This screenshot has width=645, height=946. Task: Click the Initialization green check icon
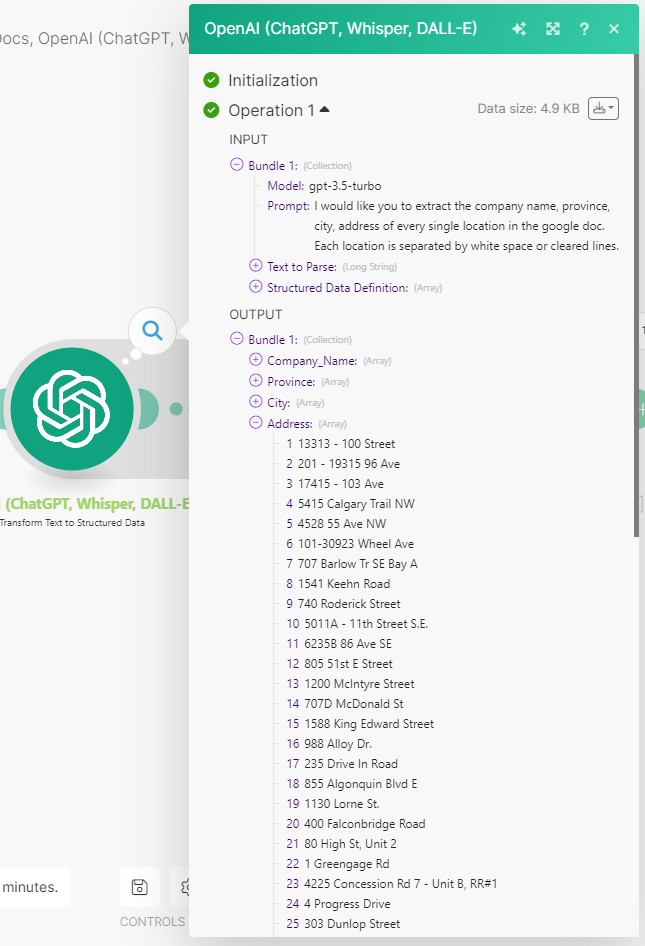coord(211,80)
